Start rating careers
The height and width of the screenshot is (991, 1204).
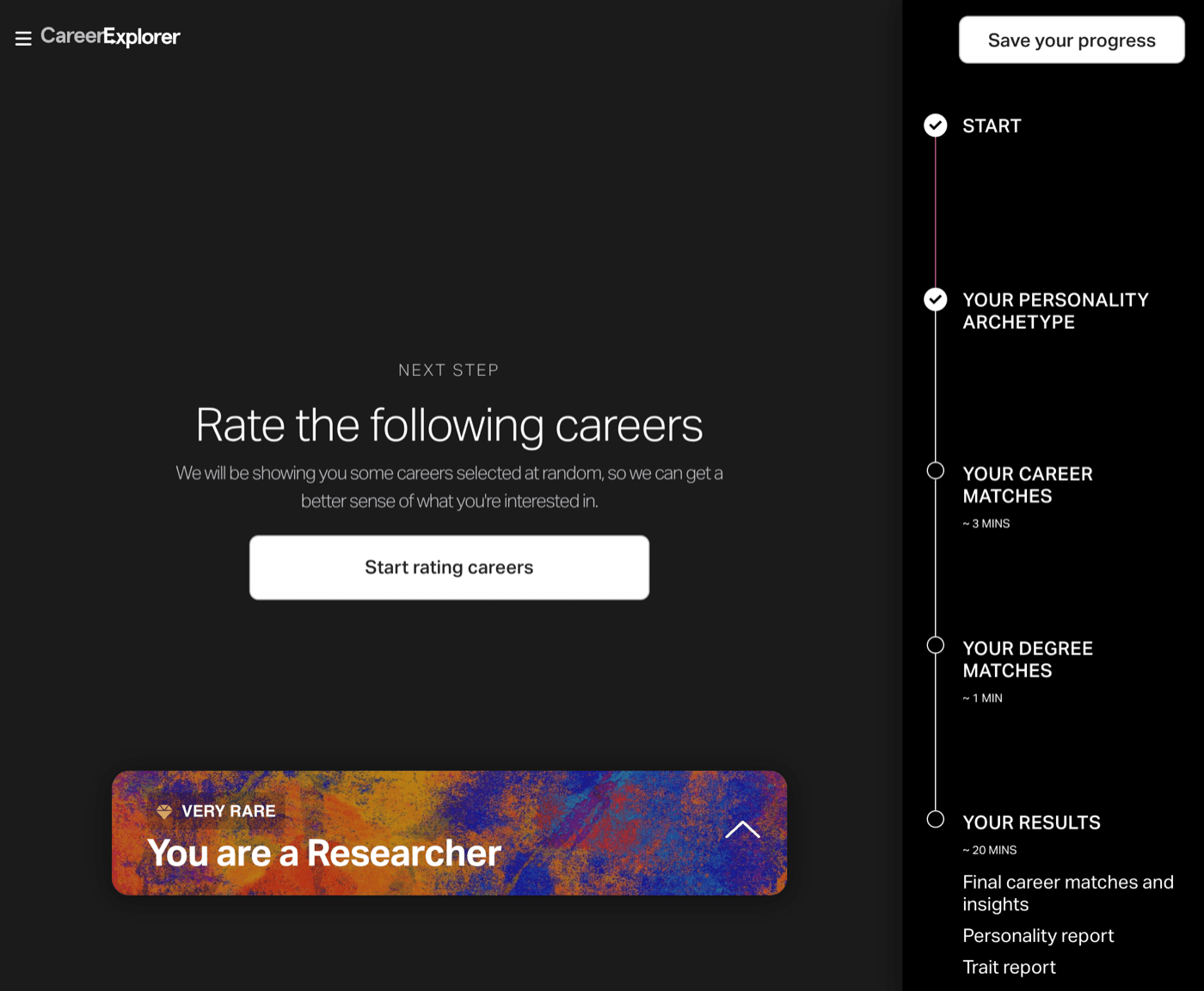click(x=449, y=568)
